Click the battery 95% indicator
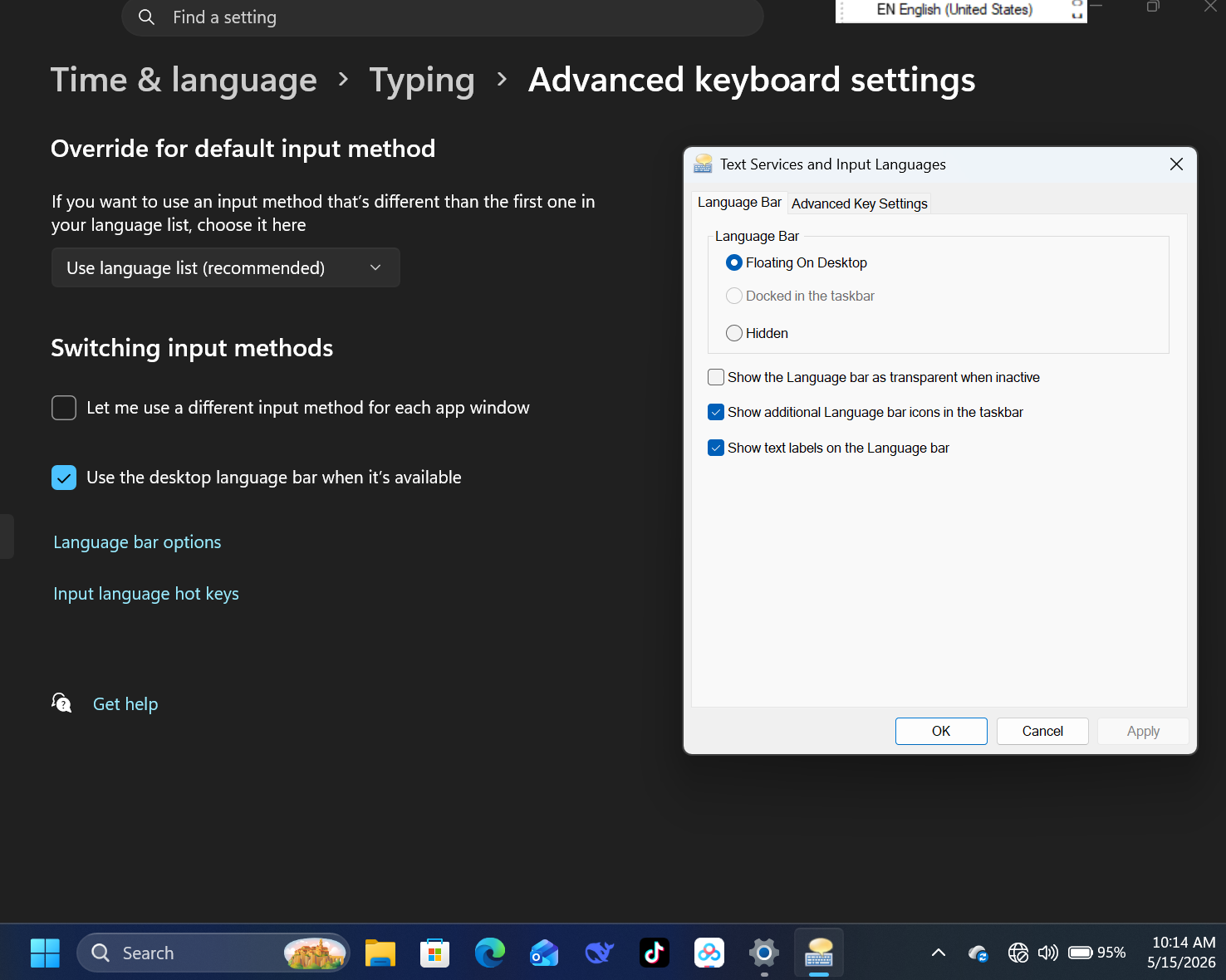Viewport: 1226px width, 980px height. [1097, 953]
